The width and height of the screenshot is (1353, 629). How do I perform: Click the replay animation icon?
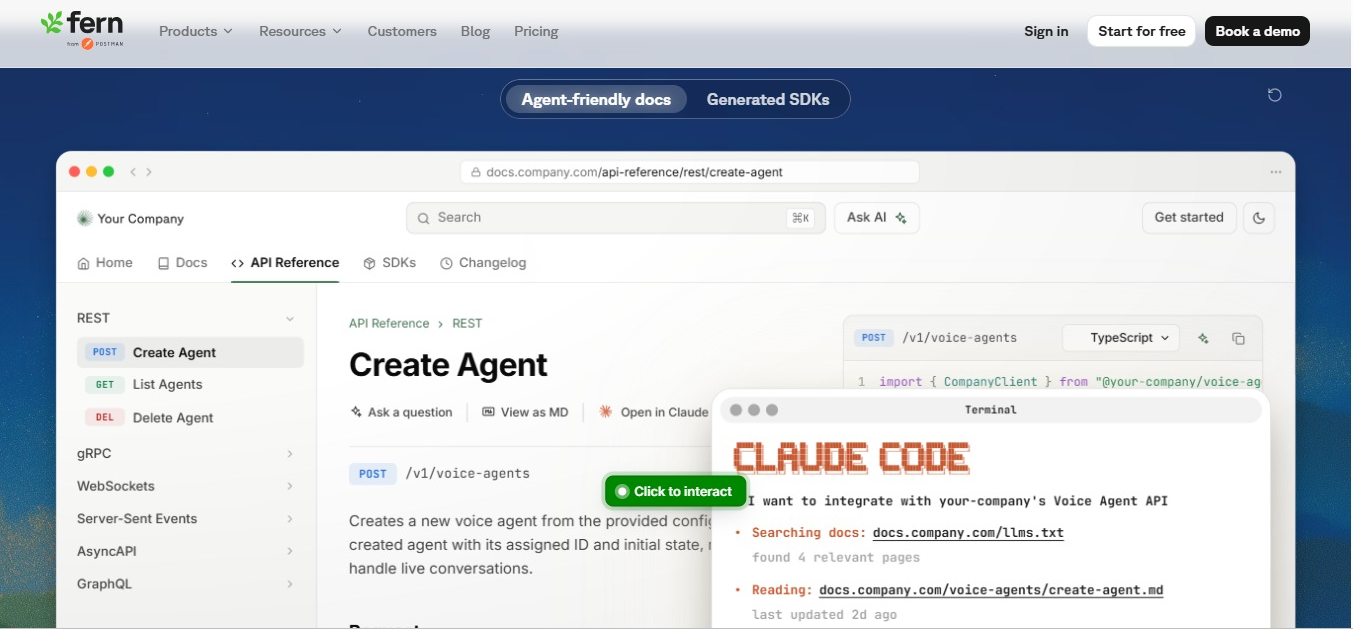click(x=1274, y=95)
